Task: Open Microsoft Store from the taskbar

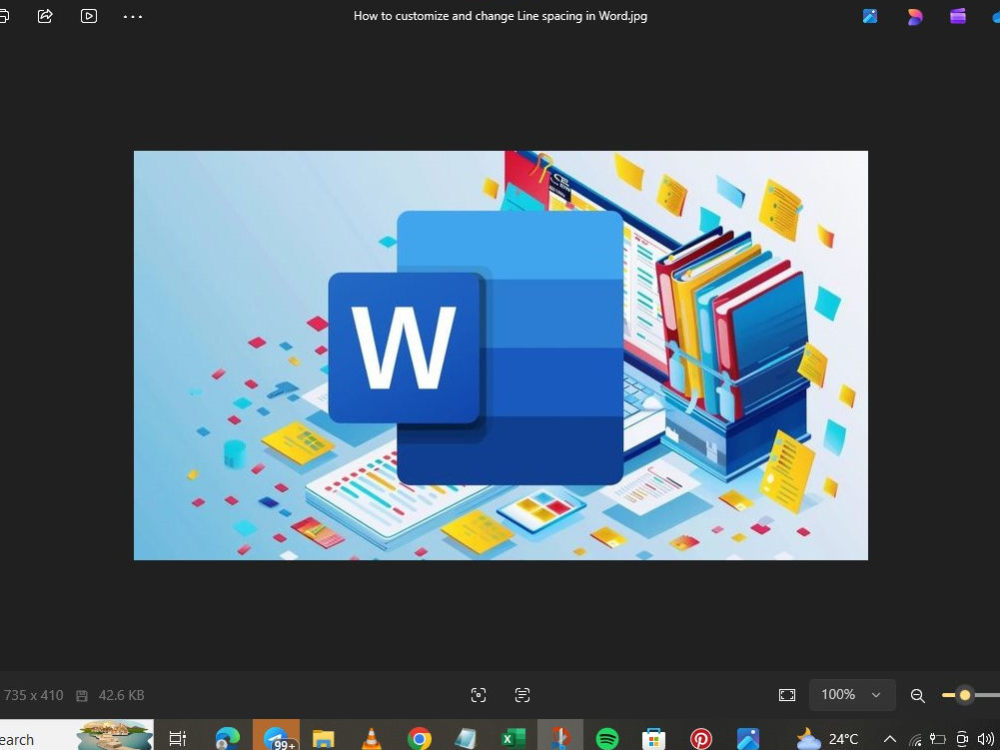Action: [654, 739]
